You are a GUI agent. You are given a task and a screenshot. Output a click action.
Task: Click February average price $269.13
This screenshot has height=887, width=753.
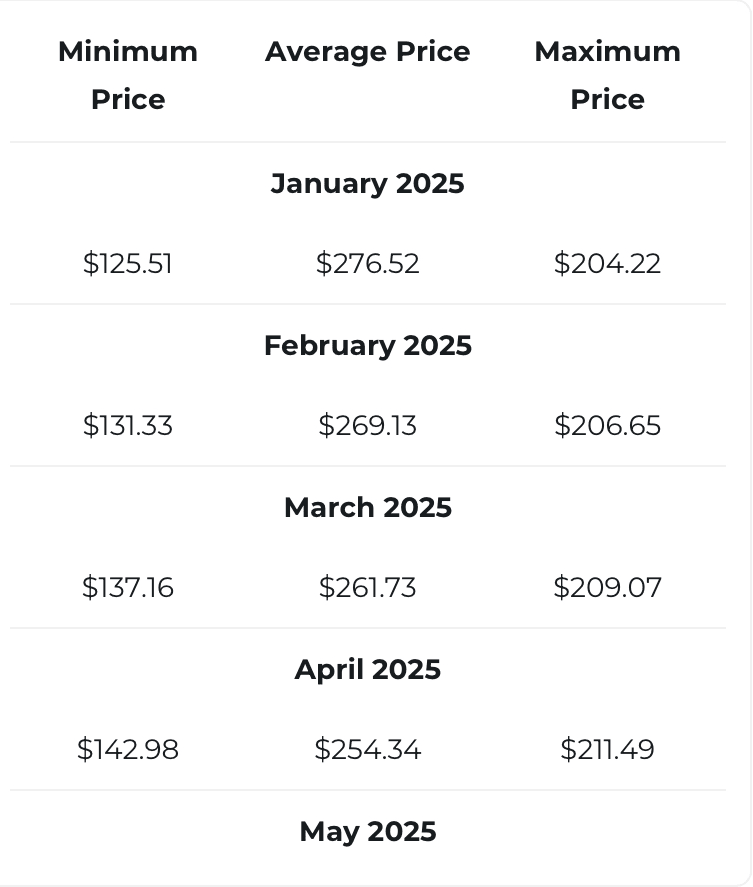(368, 425)
